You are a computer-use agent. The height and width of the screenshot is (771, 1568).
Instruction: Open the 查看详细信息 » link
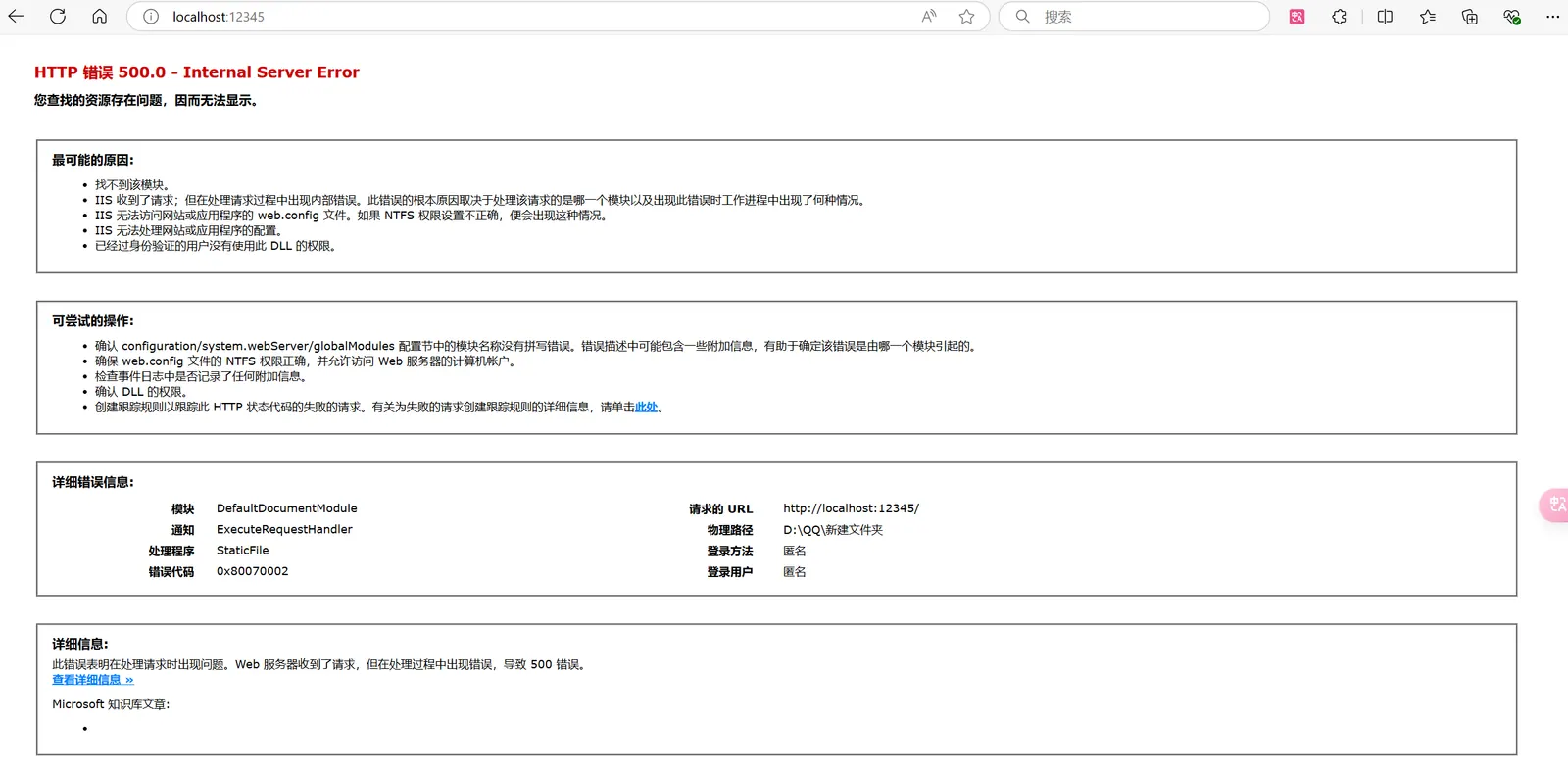(x=92, y=680)
